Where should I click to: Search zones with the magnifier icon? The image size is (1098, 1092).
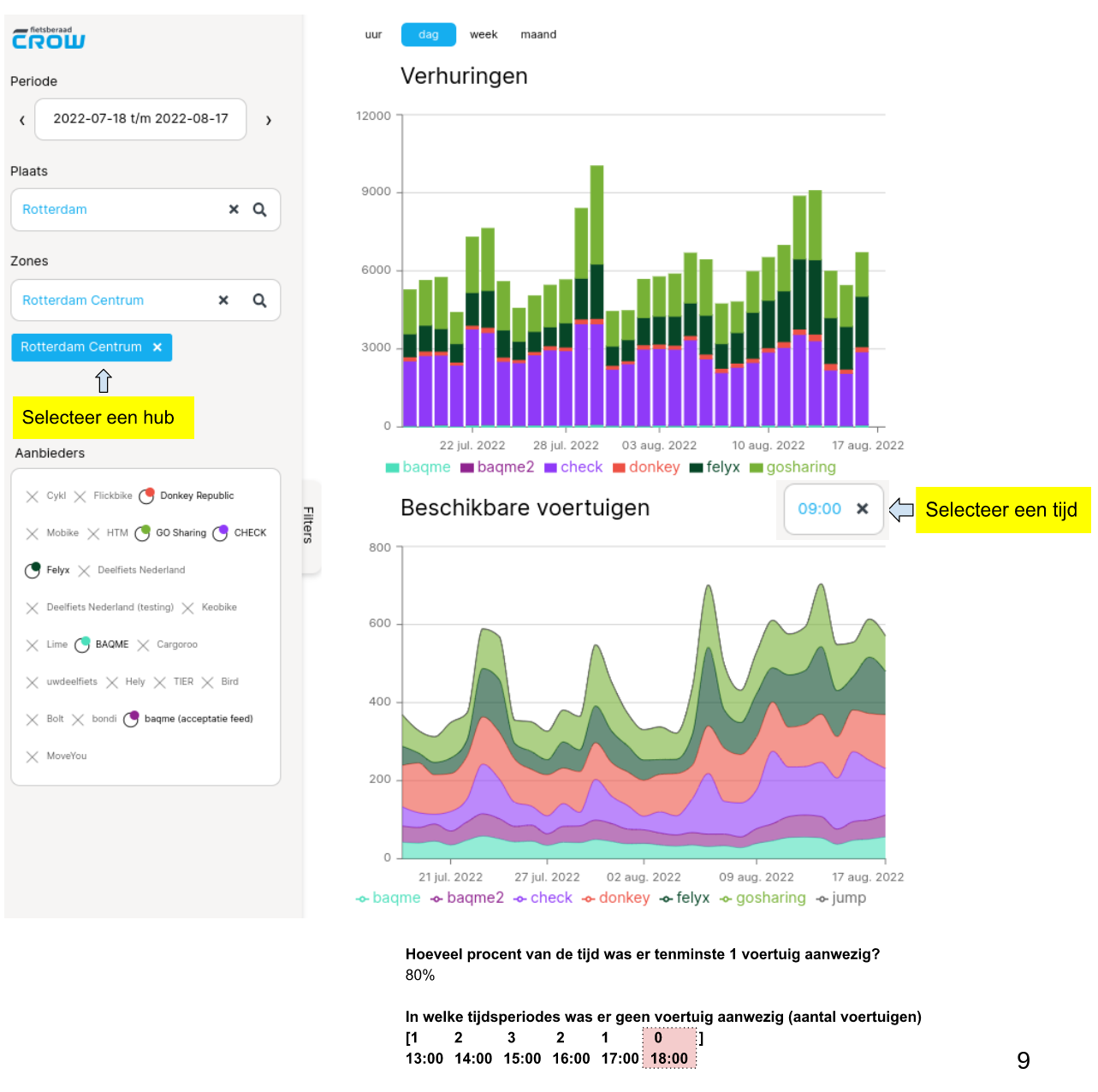click(x=260, y=300)
